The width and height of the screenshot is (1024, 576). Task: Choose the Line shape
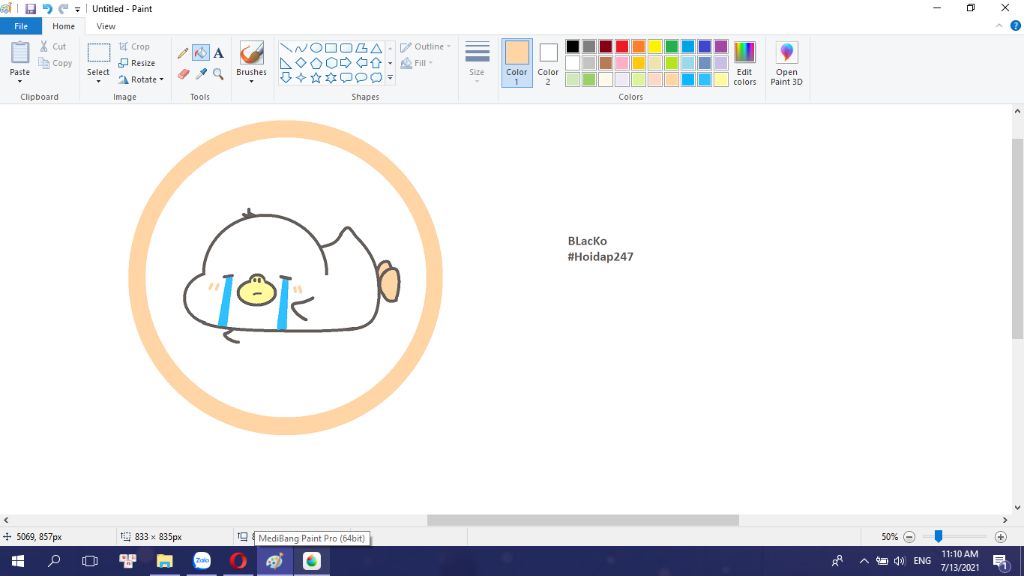(285, 48)
